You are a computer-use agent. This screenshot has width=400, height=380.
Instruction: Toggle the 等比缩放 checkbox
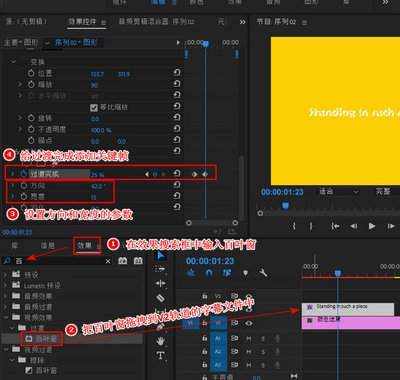94,107
